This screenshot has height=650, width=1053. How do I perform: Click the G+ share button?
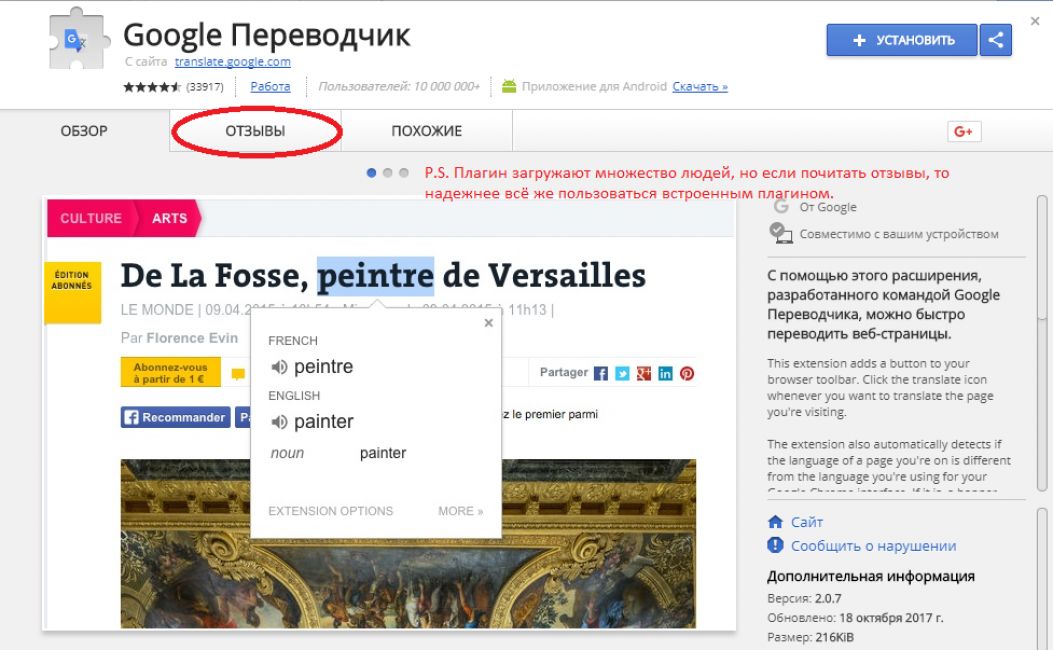964,132
